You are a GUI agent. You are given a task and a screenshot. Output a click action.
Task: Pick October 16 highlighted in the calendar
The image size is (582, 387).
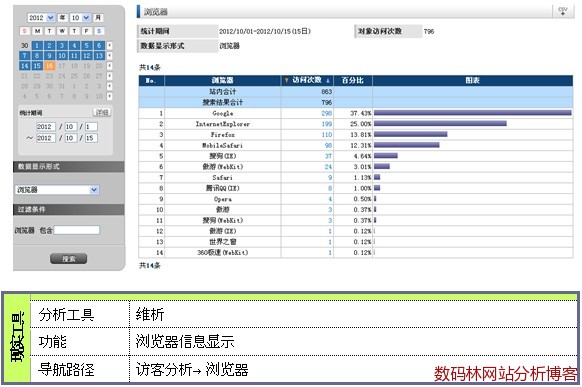pos(49,66)
